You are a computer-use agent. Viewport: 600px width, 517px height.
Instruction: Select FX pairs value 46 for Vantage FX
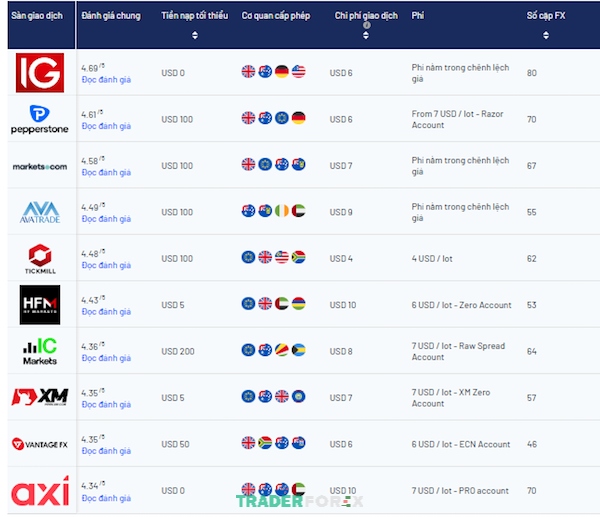click(x=532, y=444)
